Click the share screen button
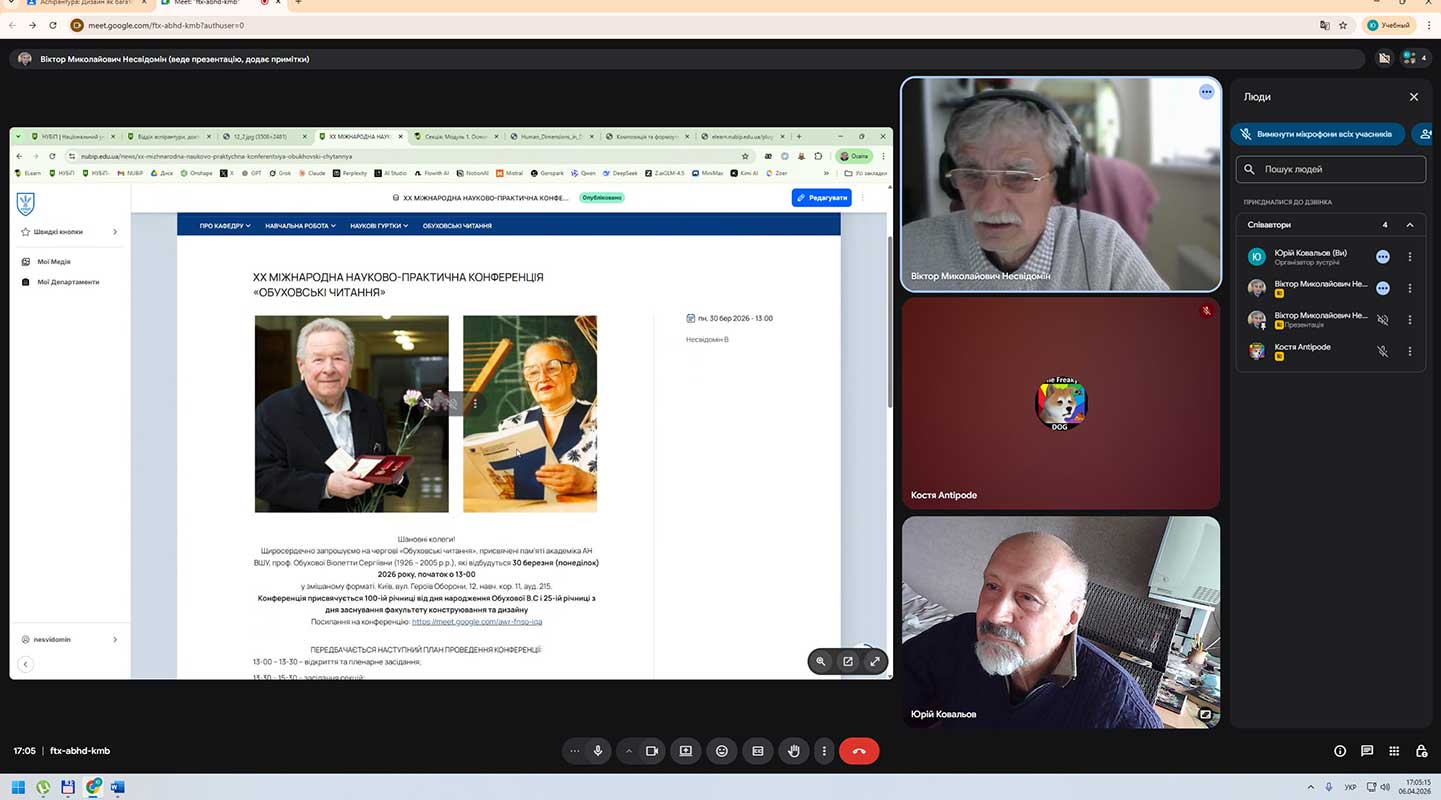This screenshot has width=1441, height=800. point(686,751)
